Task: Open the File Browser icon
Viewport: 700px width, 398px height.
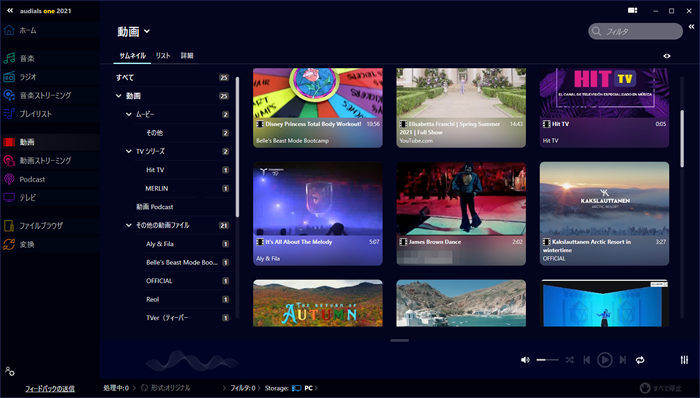Action: point(9,226)
